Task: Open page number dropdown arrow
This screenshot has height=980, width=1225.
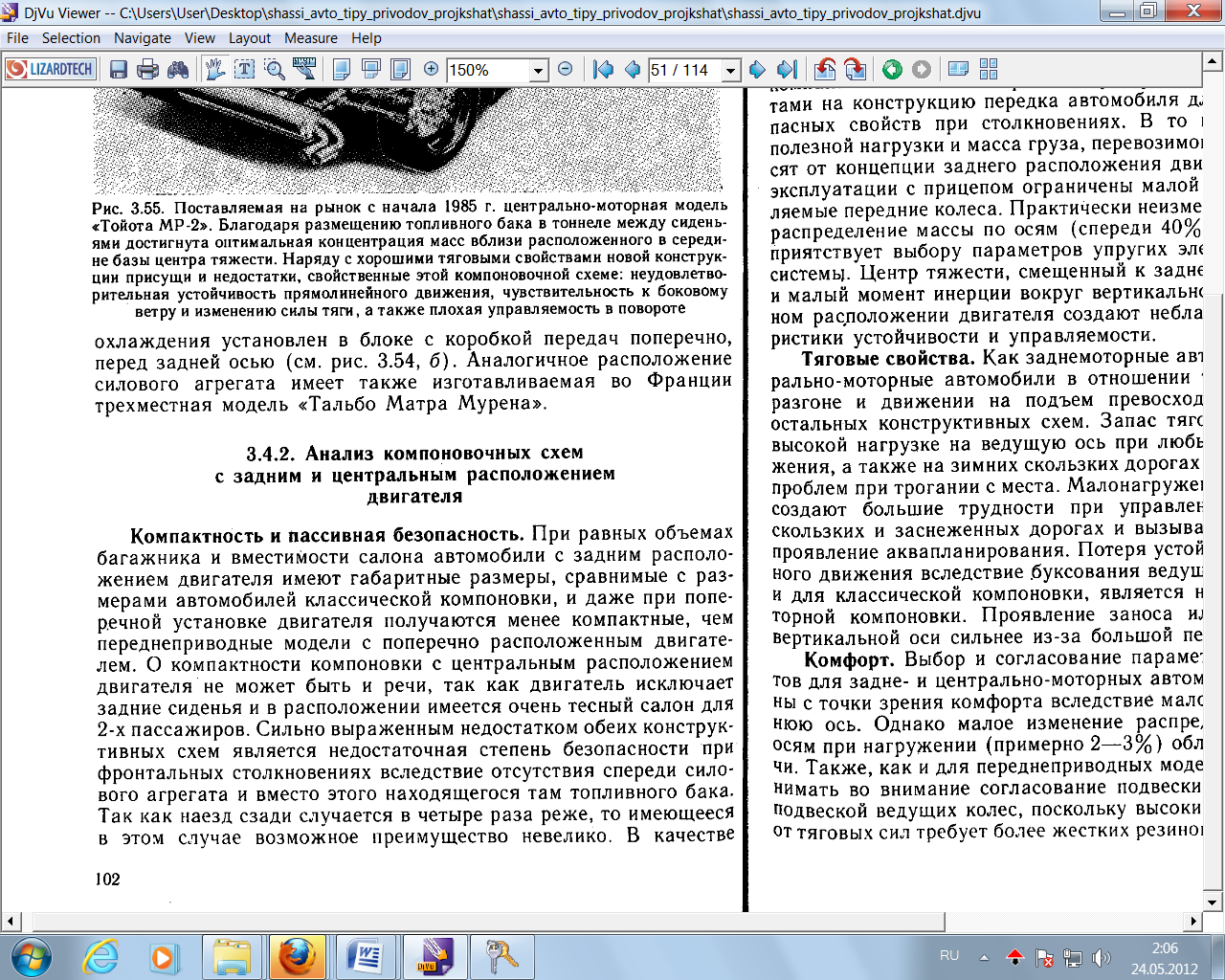Action: coord(731,70)
